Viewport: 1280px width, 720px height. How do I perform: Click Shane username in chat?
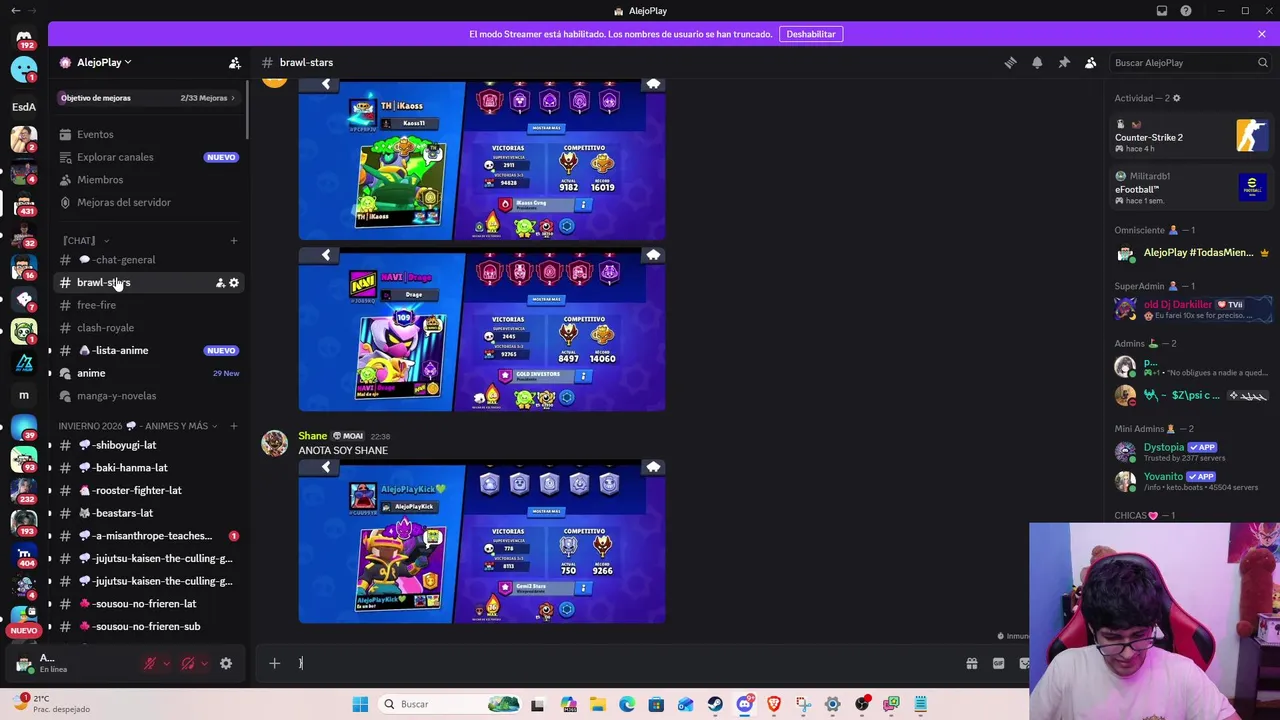coord(313,436)
